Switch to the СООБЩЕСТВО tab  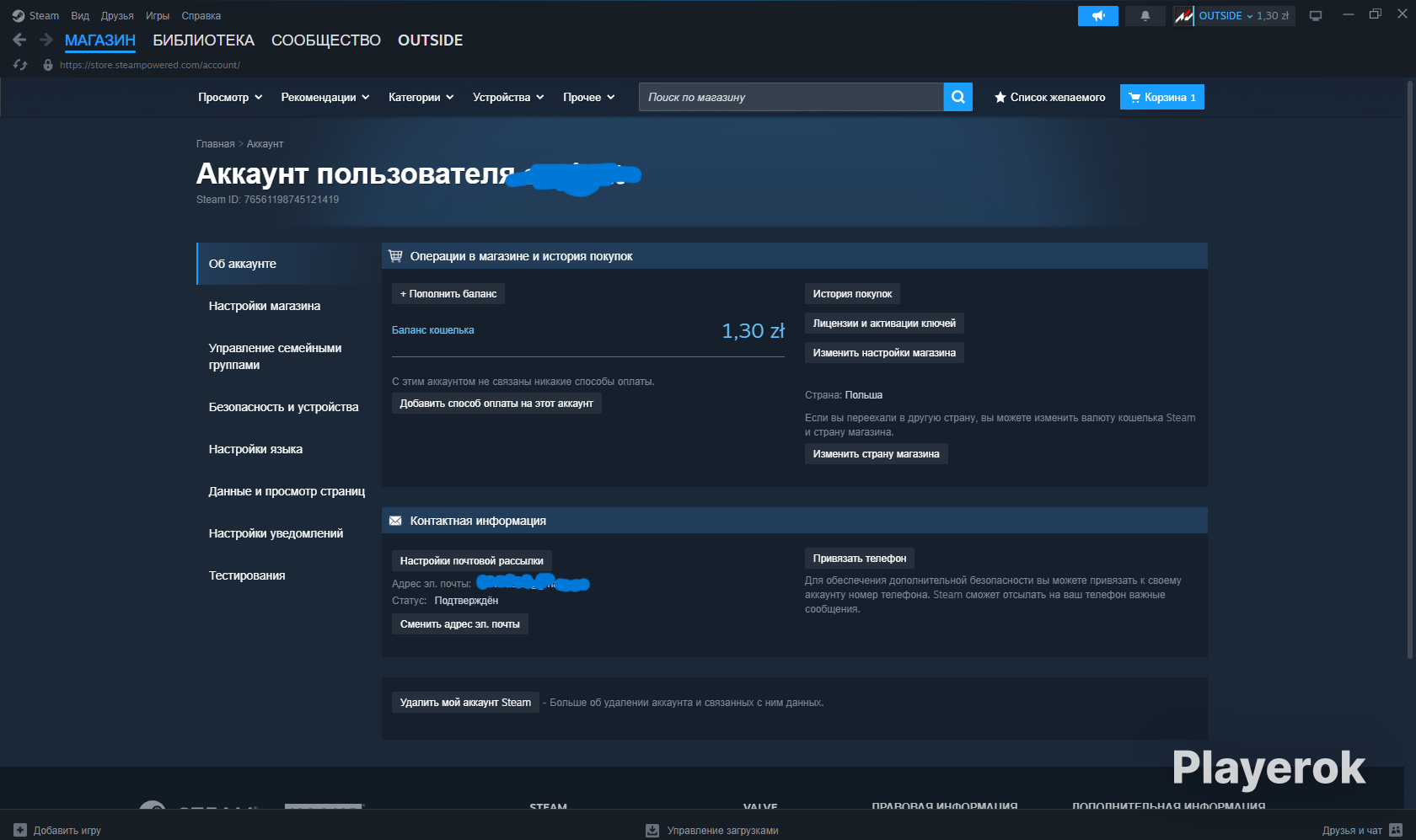click(x=326, y=40)
